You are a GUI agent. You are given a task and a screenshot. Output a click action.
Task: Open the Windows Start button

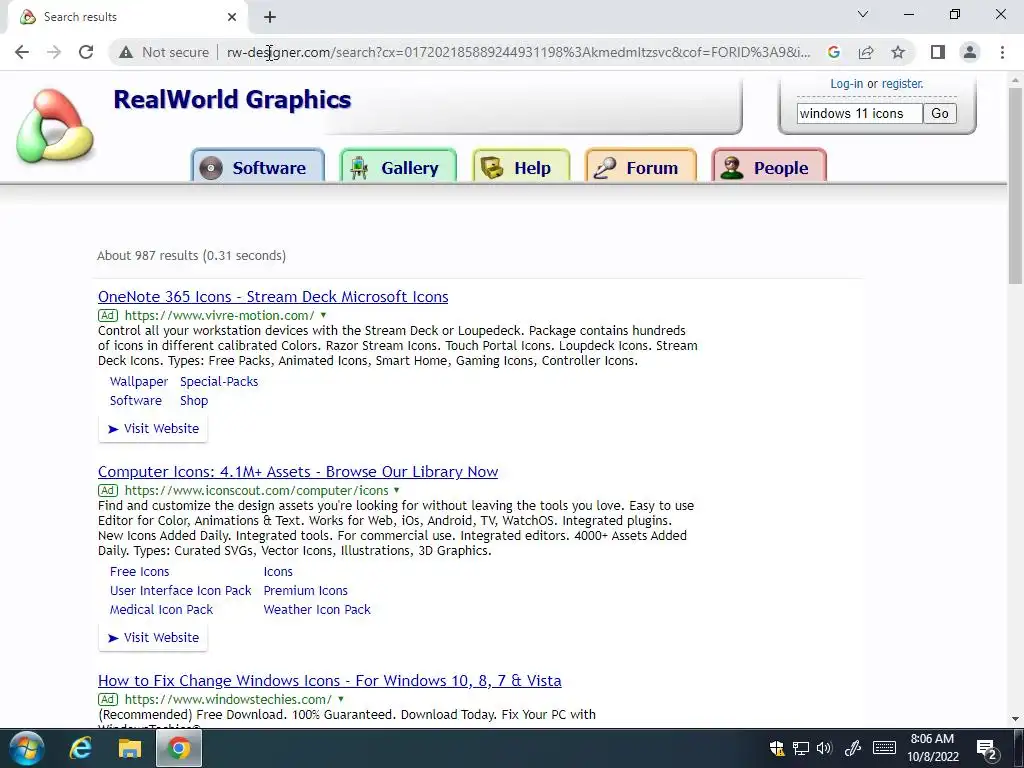click(x=27, y=748)
